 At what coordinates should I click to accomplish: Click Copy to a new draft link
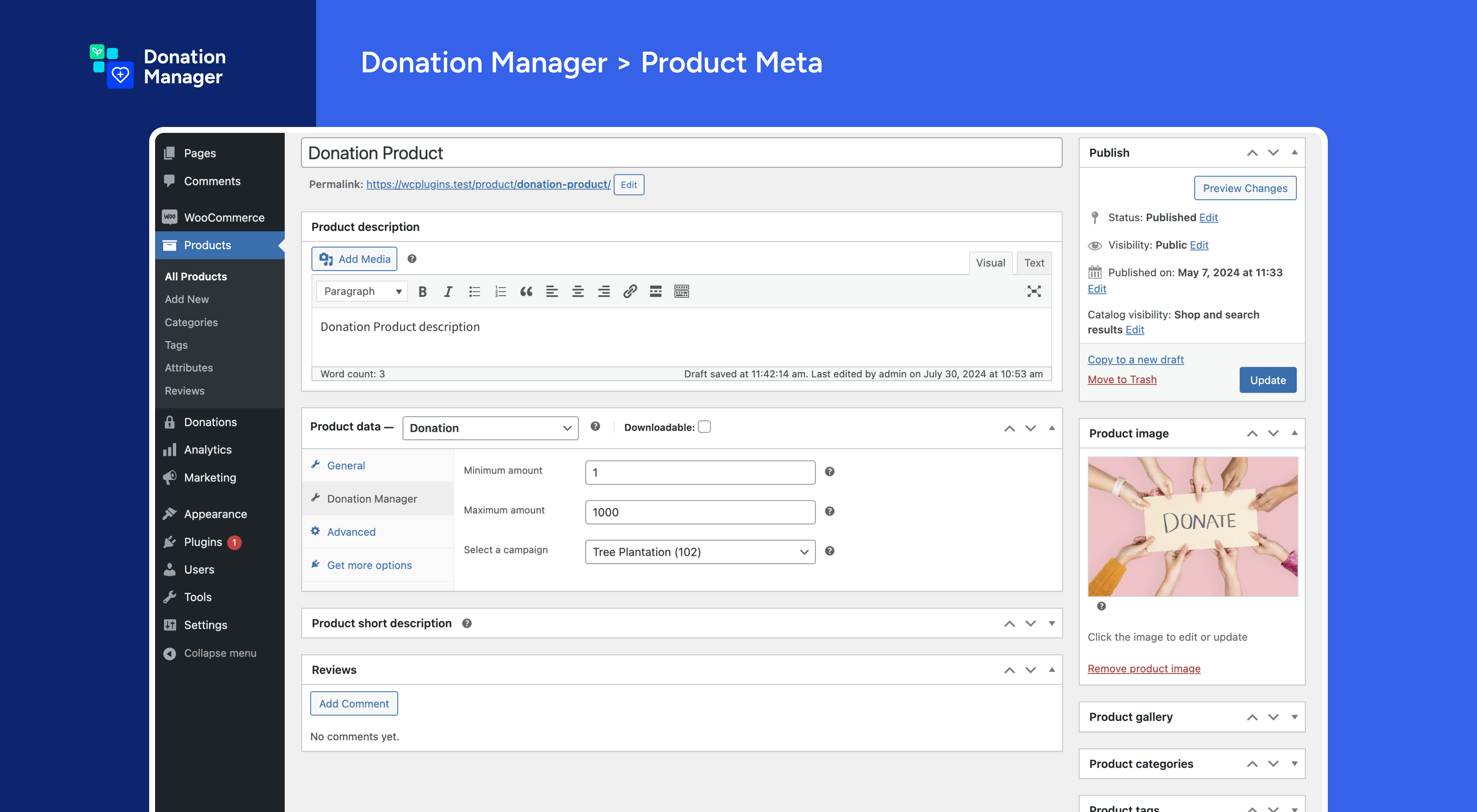pyautogui.click(x=1135, y=359)
